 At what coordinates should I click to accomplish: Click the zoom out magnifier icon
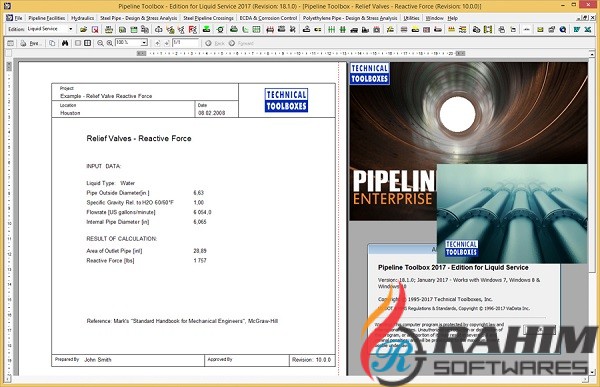point(100,43)
